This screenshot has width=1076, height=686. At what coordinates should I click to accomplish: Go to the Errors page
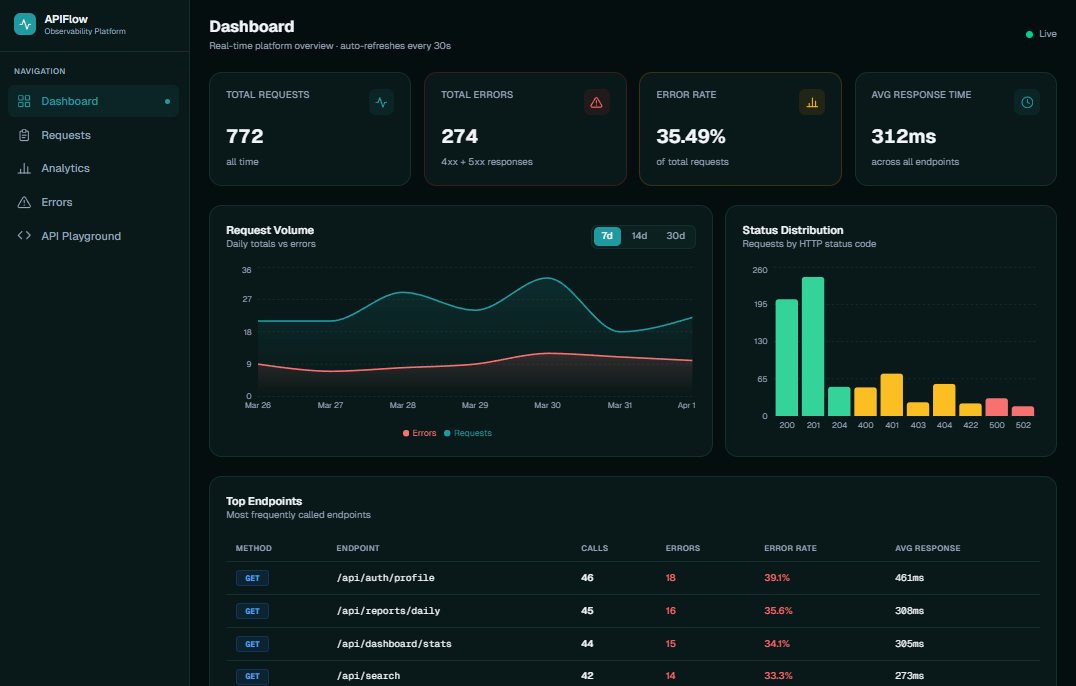click(93, 202)
